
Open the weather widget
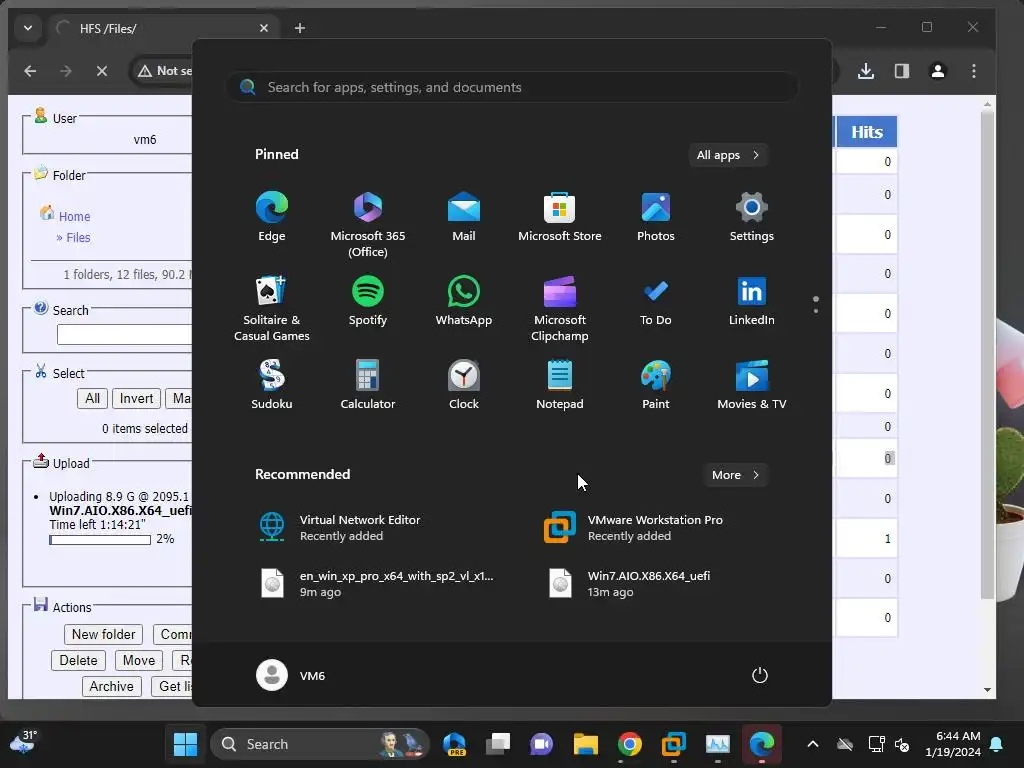(22, 743)
